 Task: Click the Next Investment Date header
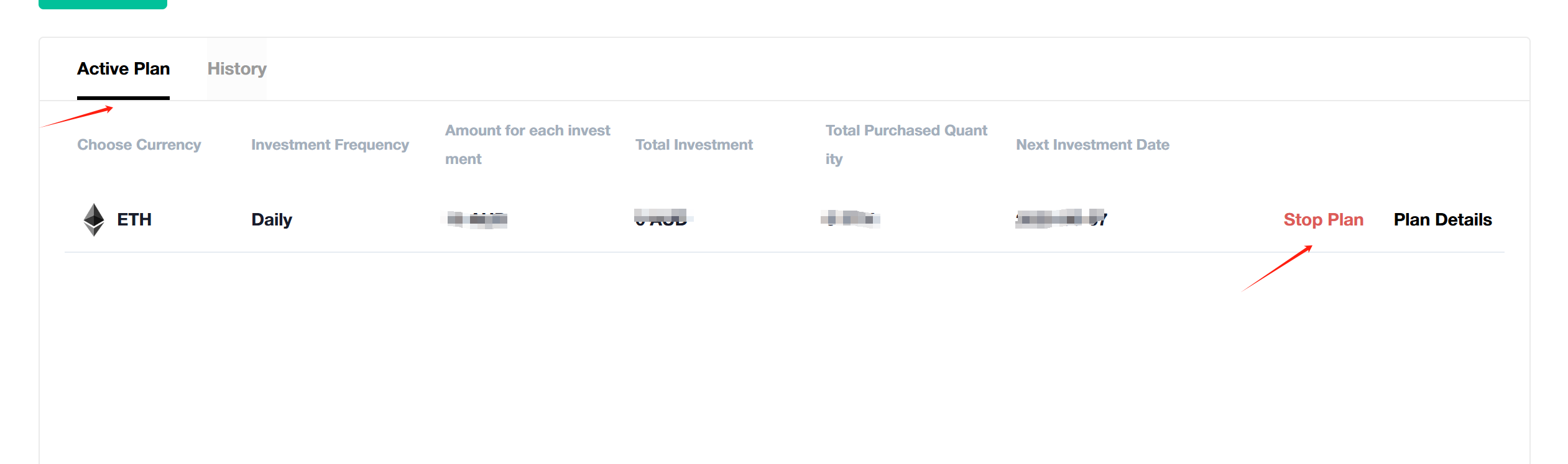click(1092, 145)
